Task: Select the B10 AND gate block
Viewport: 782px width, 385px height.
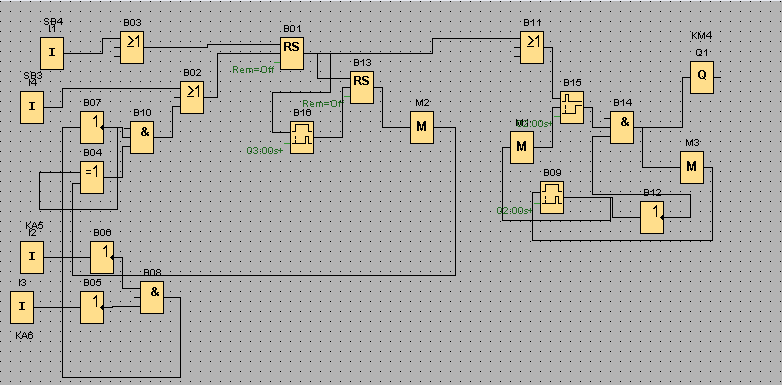Action: [142, 137]
